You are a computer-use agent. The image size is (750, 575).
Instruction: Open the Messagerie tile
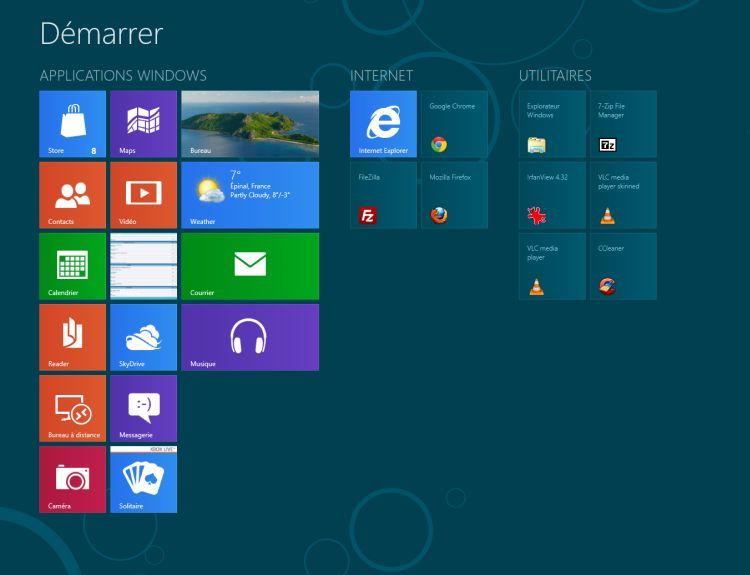pyautogui.click(x=143, y=408)
